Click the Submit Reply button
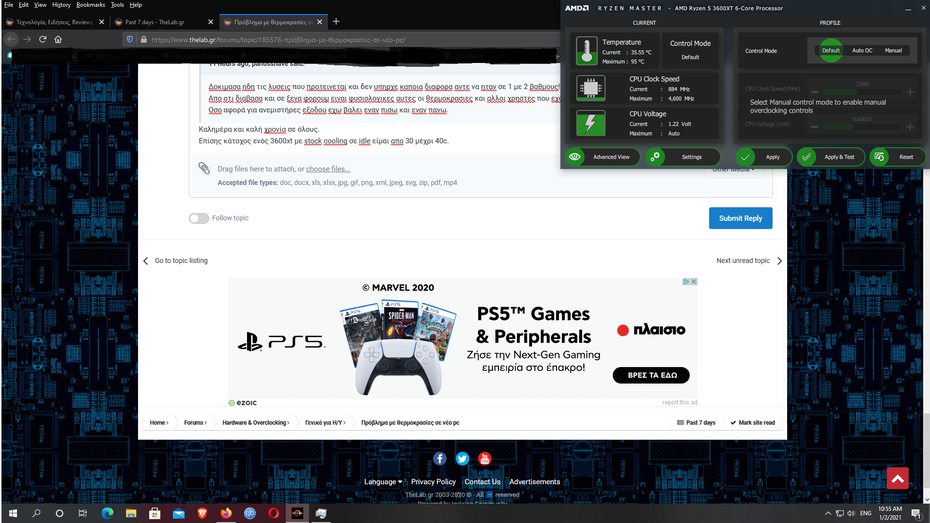Screen dimensions: 930x523 [740, 218]
